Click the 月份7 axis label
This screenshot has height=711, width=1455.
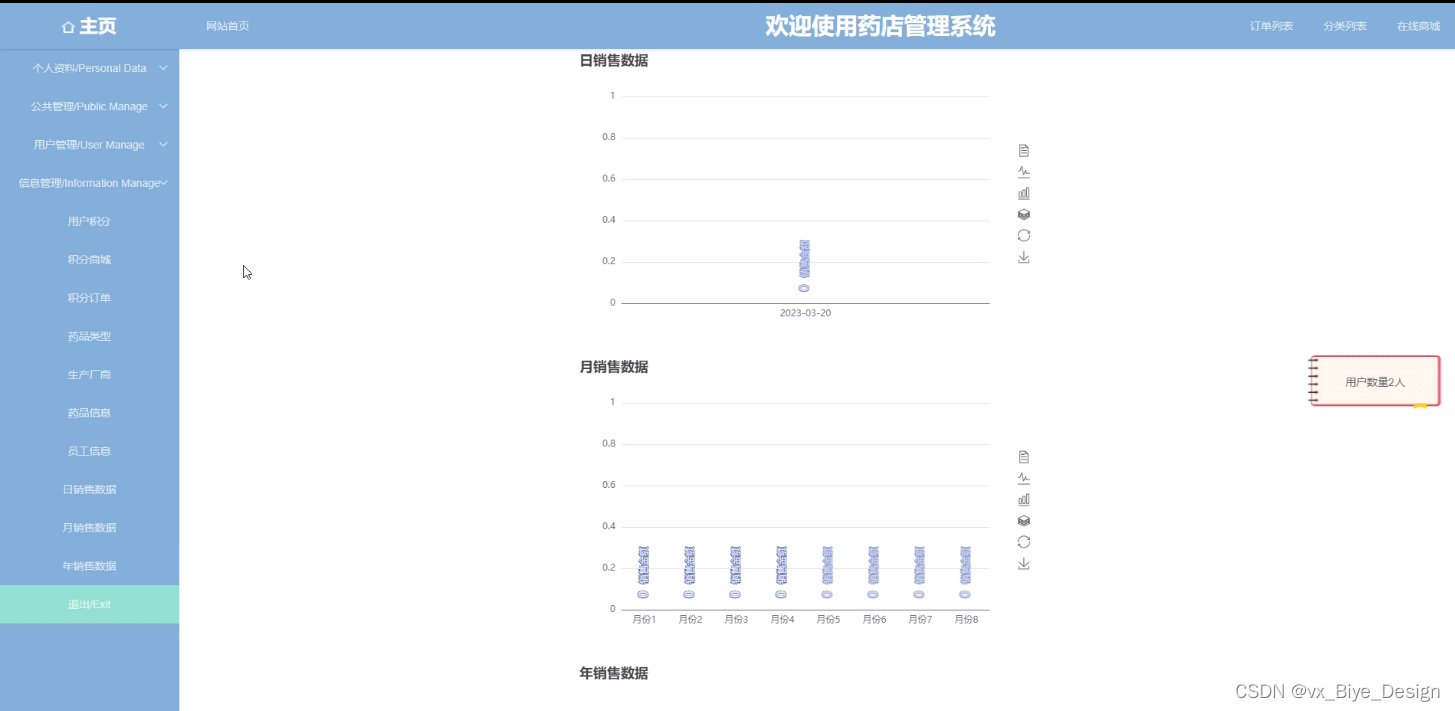point(920,620)
